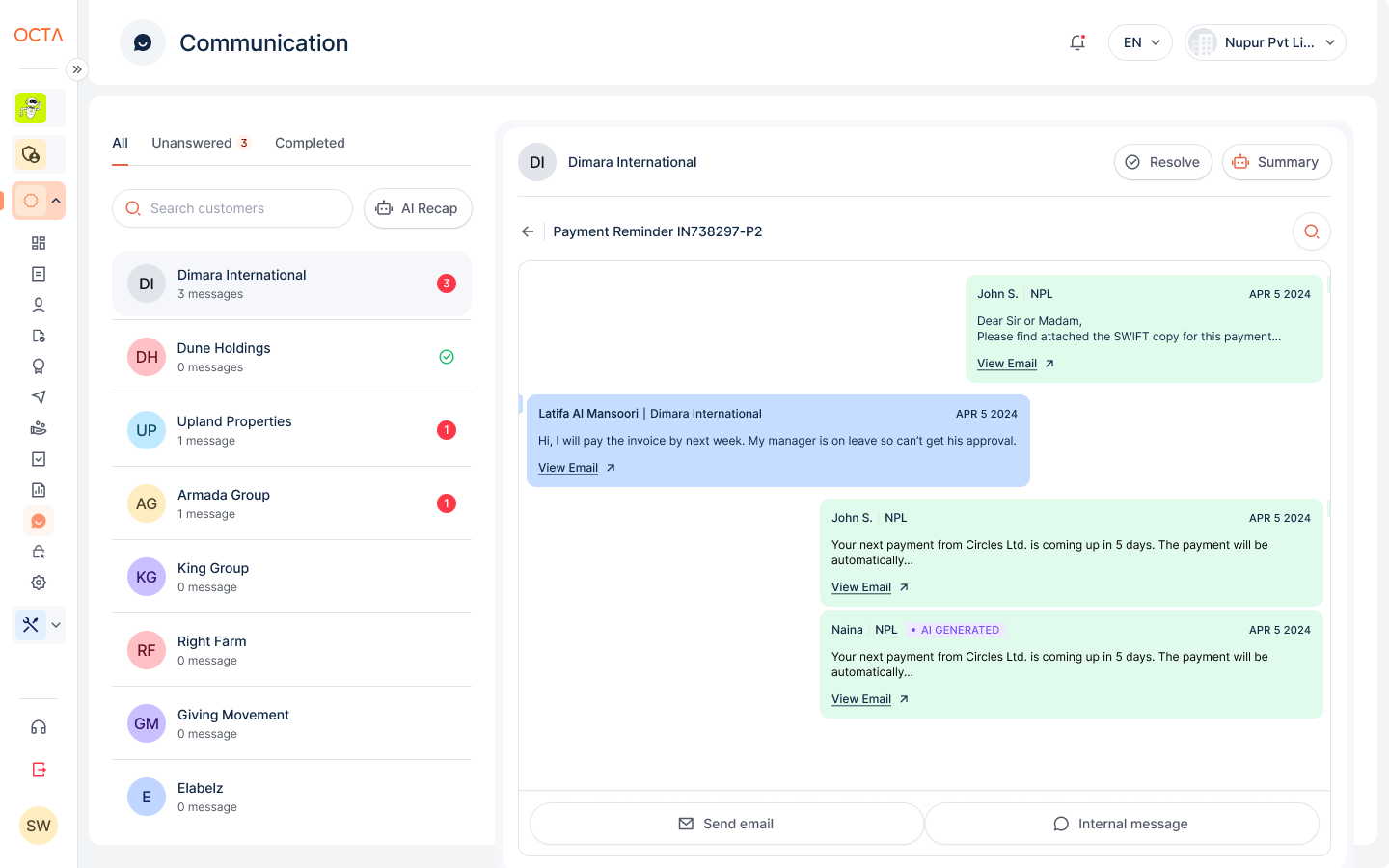Expand the tools section chevron in sidebar

click(56, 625)
